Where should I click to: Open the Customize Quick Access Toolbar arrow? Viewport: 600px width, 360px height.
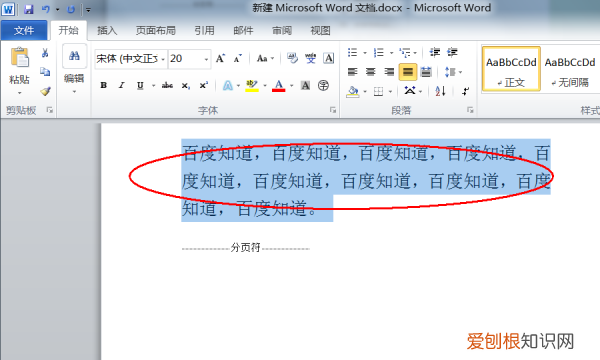(x=88, y=10)
